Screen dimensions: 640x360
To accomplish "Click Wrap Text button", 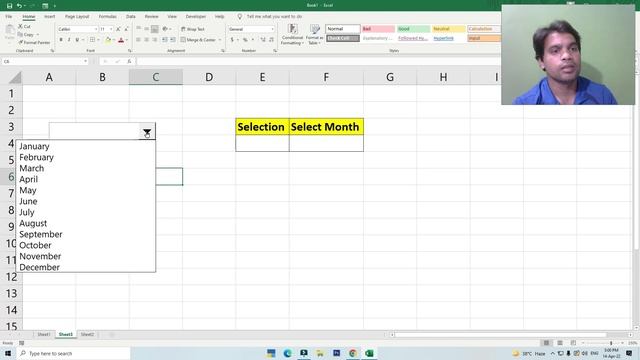I will coord(193,29).
